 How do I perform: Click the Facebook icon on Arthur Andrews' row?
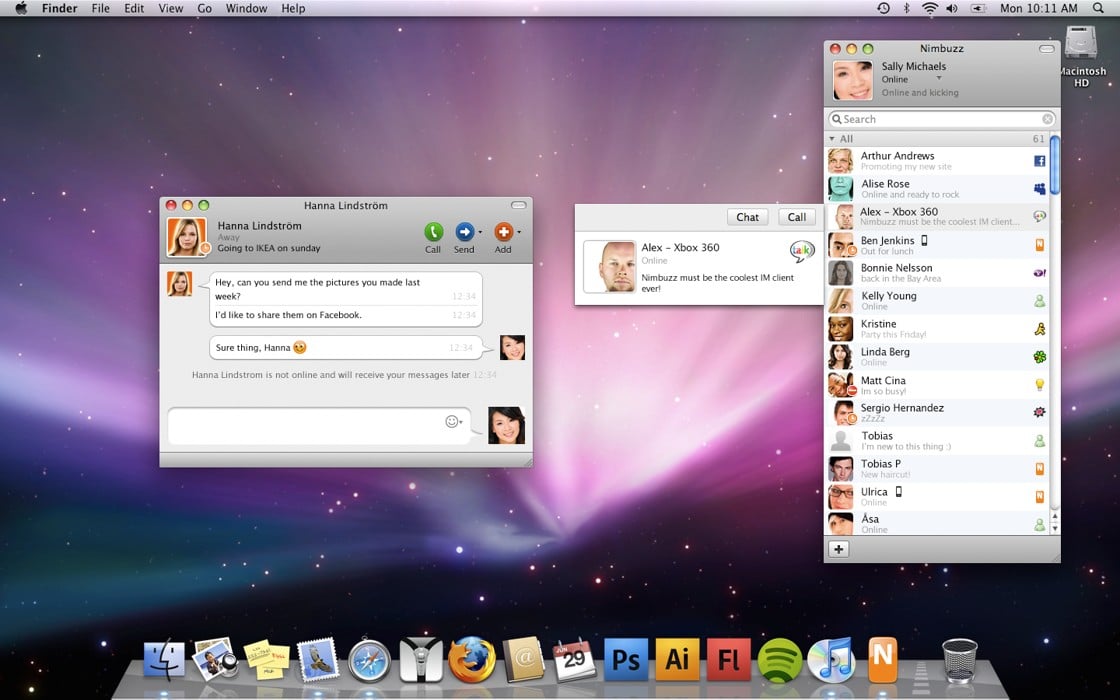tap(1039, 161)
